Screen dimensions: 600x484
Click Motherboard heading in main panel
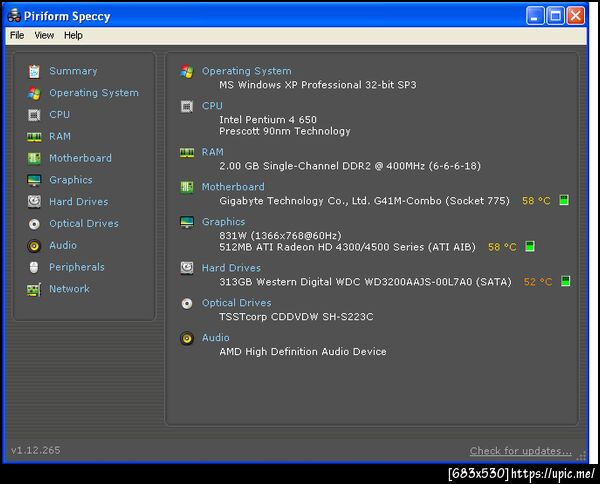click(233, 187)
